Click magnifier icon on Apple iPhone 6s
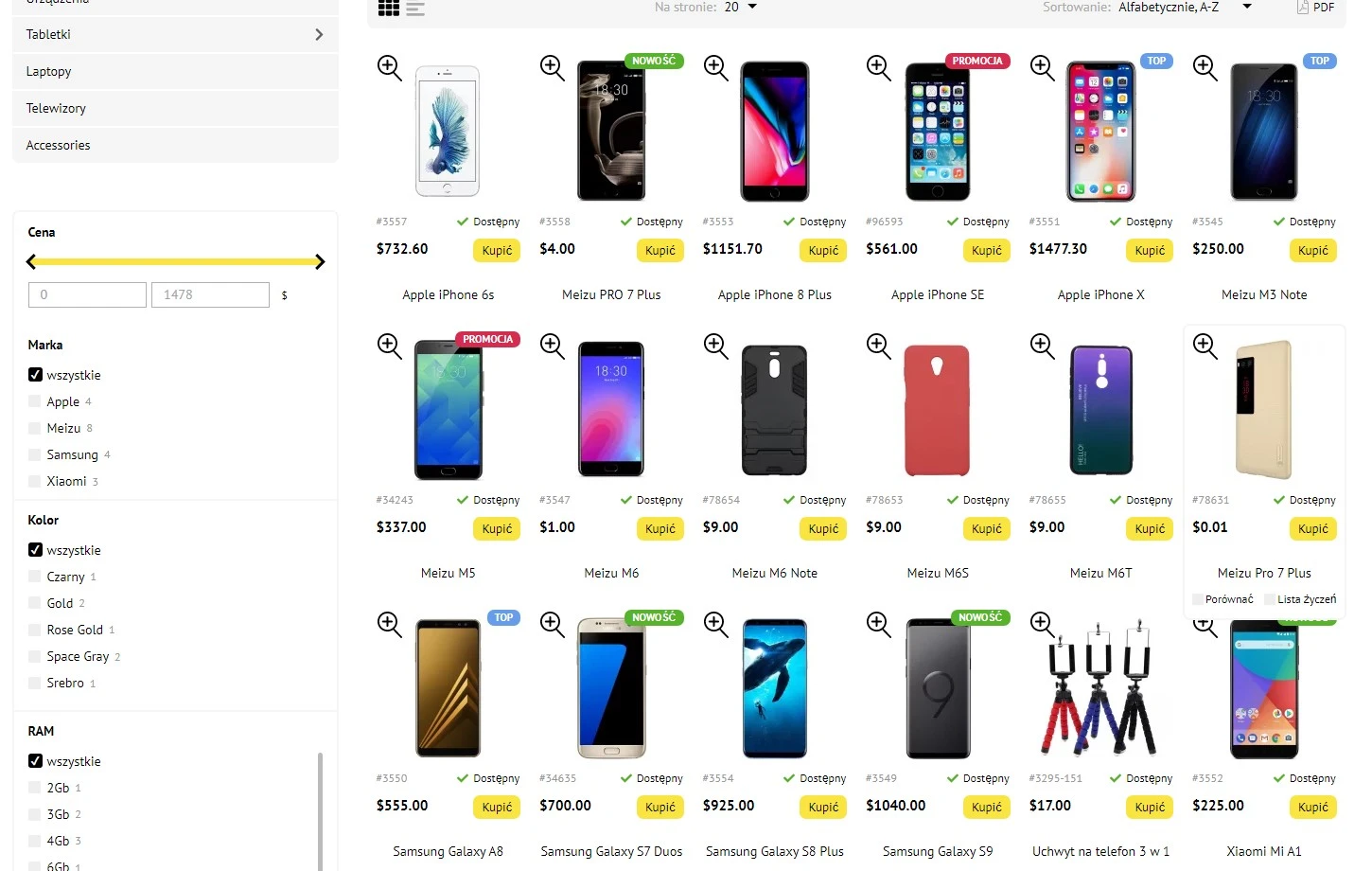Screen dimensions: 1372x871 390,68
